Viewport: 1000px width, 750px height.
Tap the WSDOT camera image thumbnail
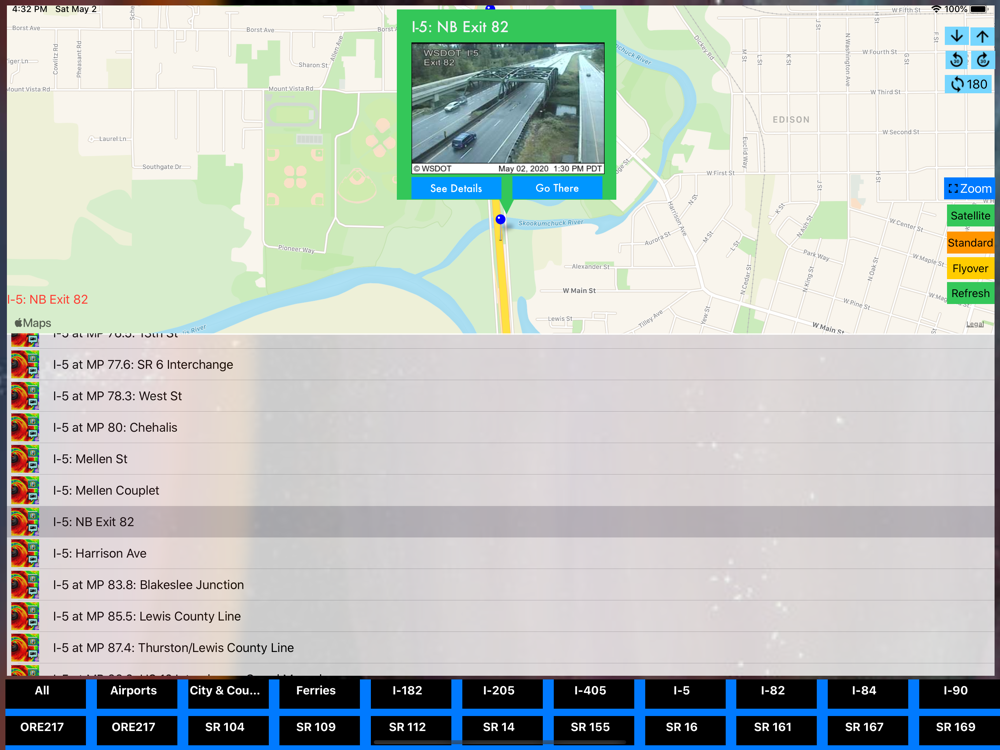[508, 108]
